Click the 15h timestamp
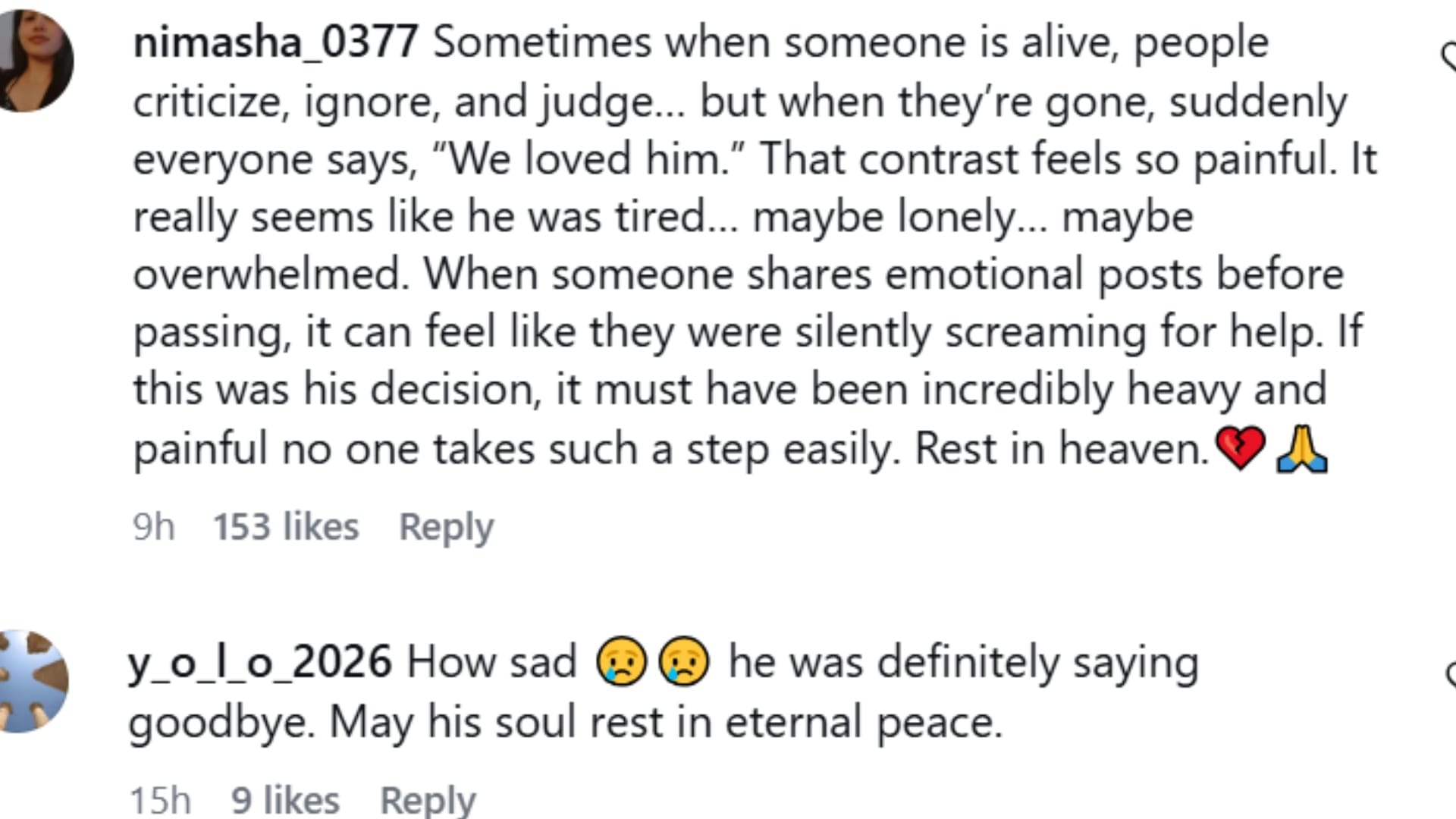The height and width of the screenshot is (819, 1456). tap(160, 800)
